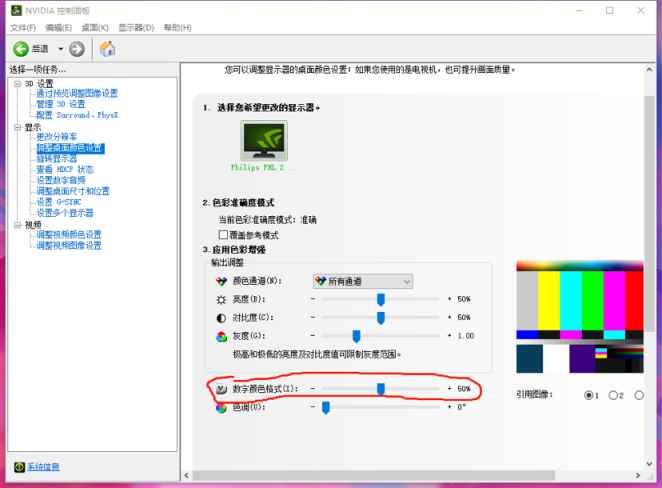Enable the 覆盖参考模式 checkbox

coord(224,233)
